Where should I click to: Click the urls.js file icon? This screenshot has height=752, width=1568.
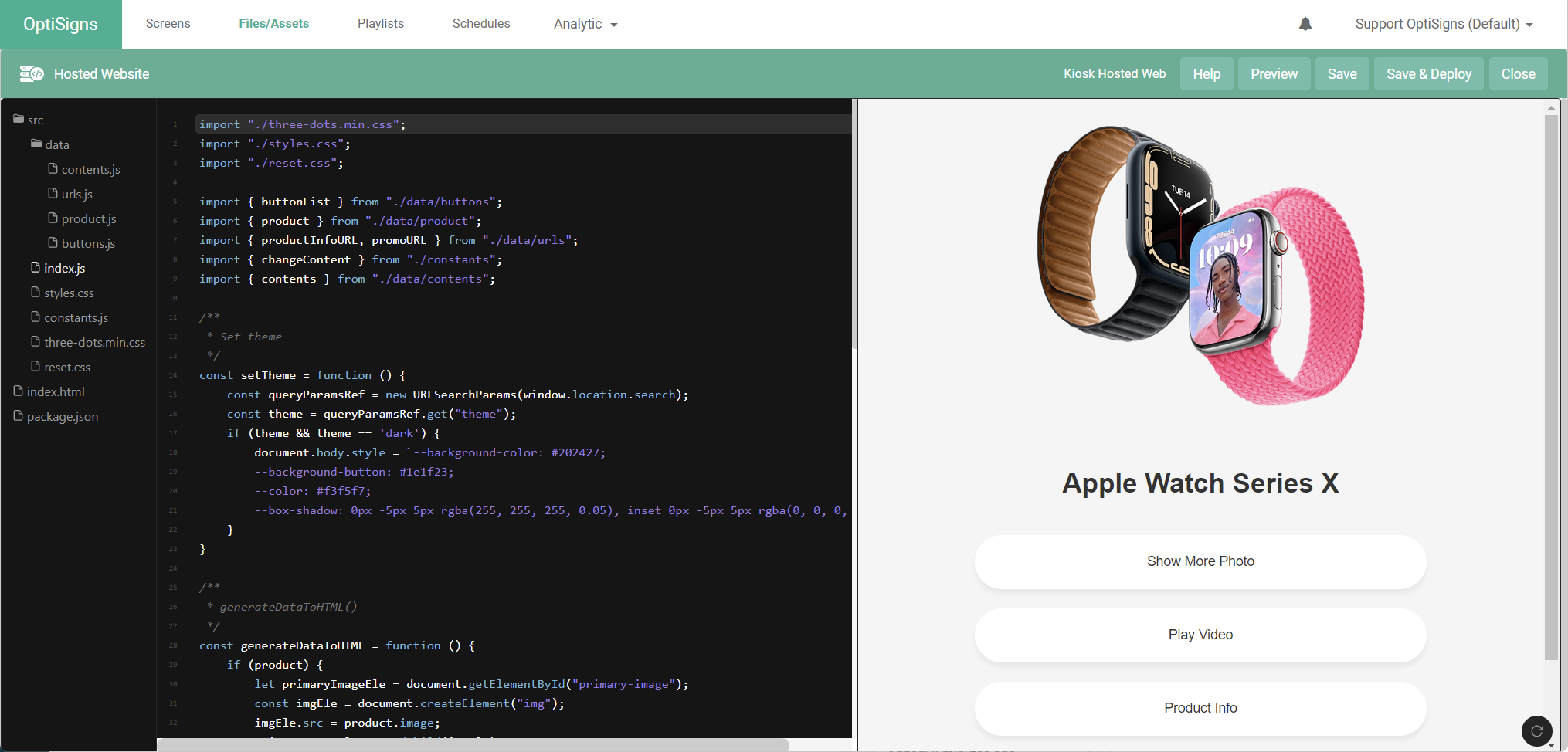click(53, 194)
